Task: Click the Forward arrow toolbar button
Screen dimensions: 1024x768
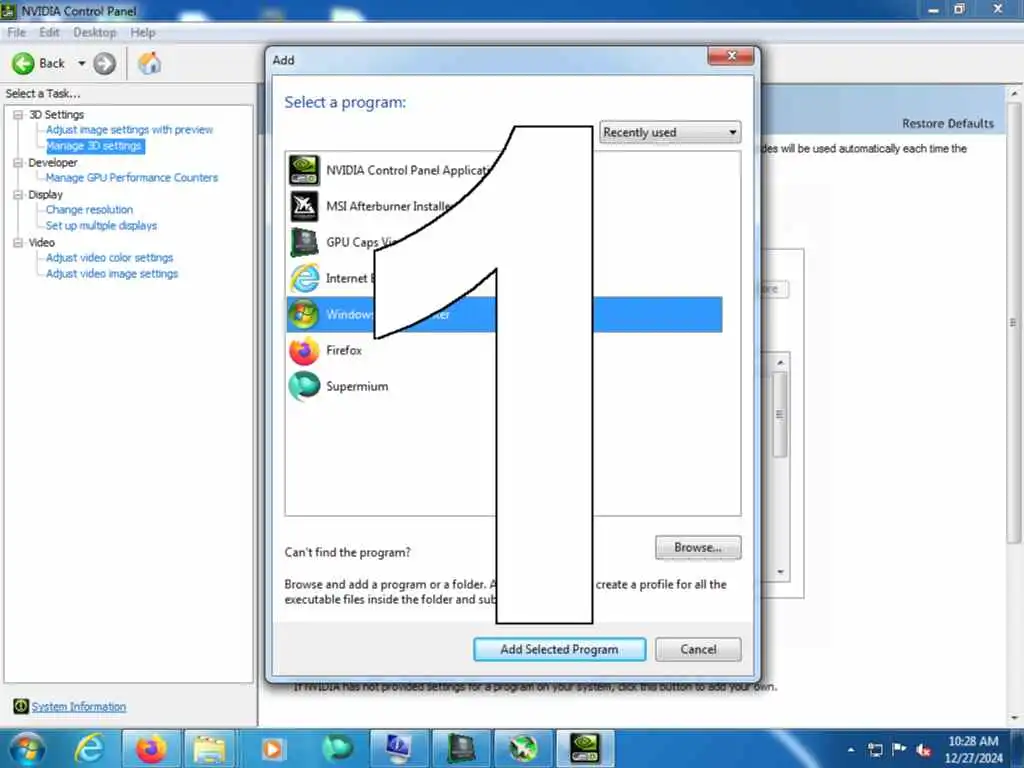Action: pyautogui.click(x=104, y=63)
